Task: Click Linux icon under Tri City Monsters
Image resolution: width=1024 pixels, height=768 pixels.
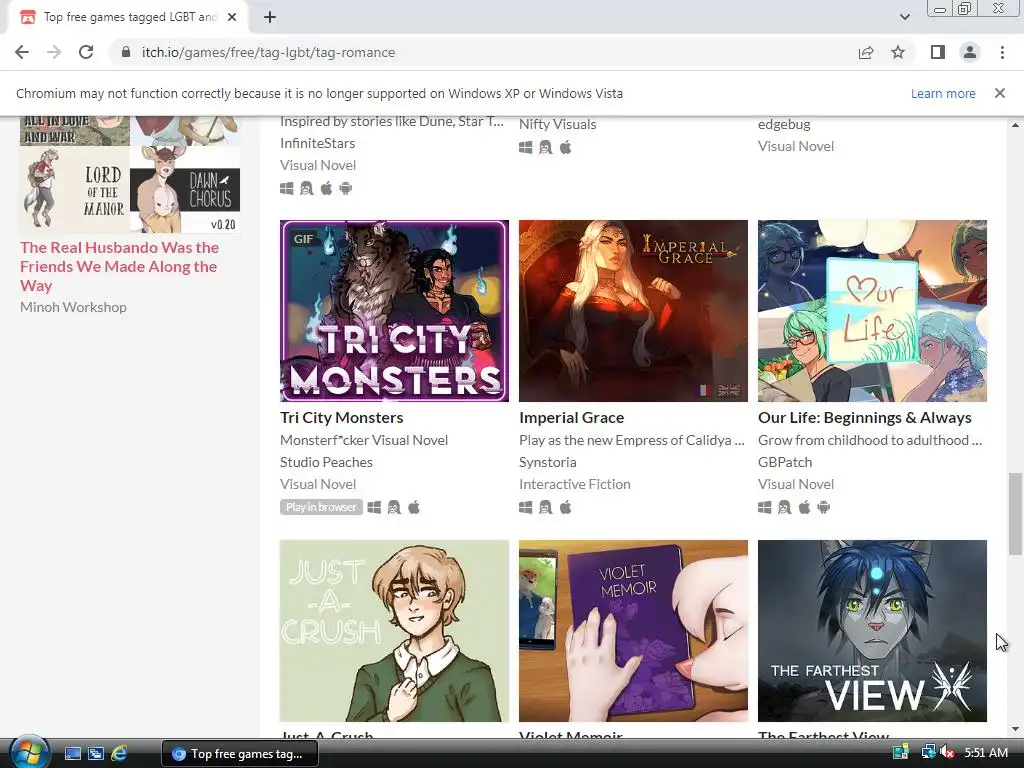Action: click(394, 507)
